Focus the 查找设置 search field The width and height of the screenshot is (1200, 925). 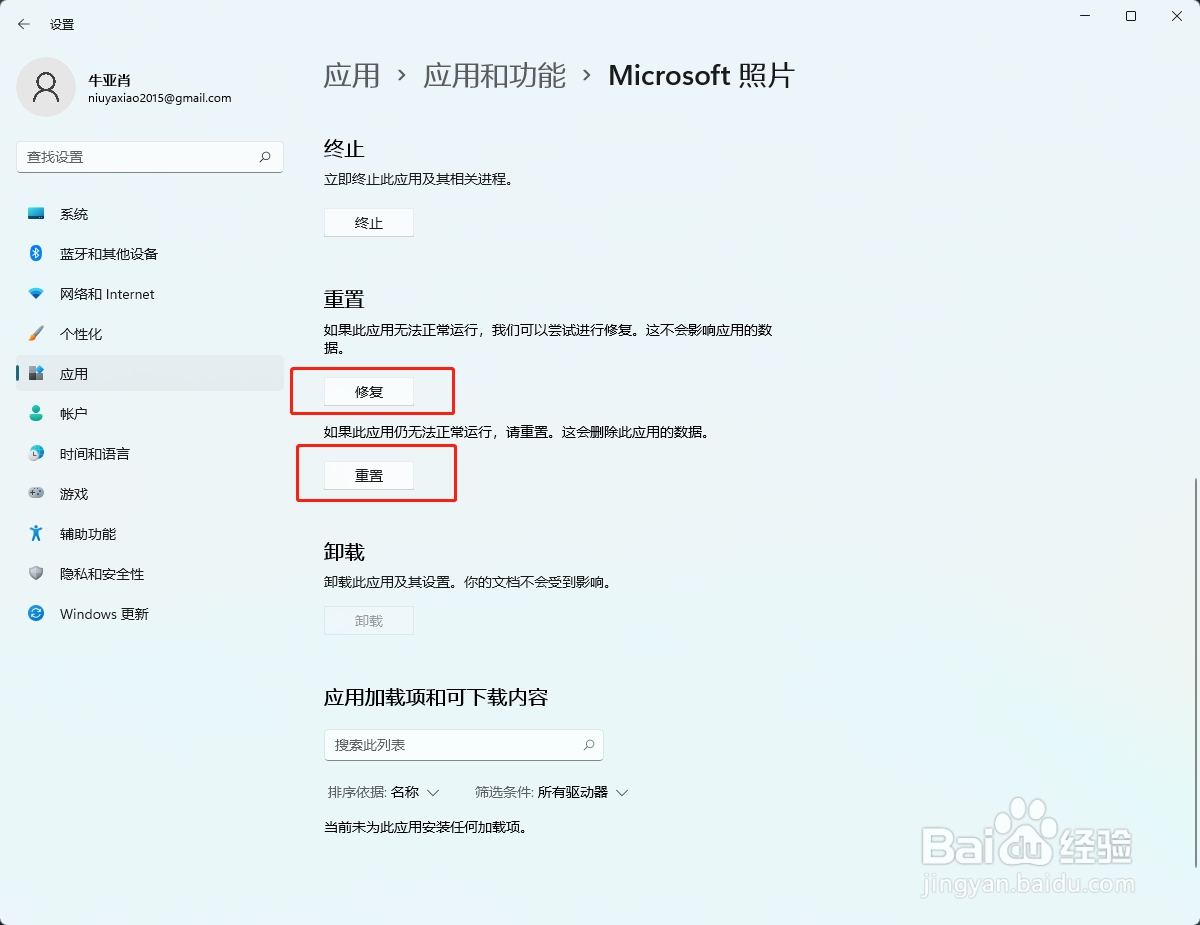click(x=150, y=157)
